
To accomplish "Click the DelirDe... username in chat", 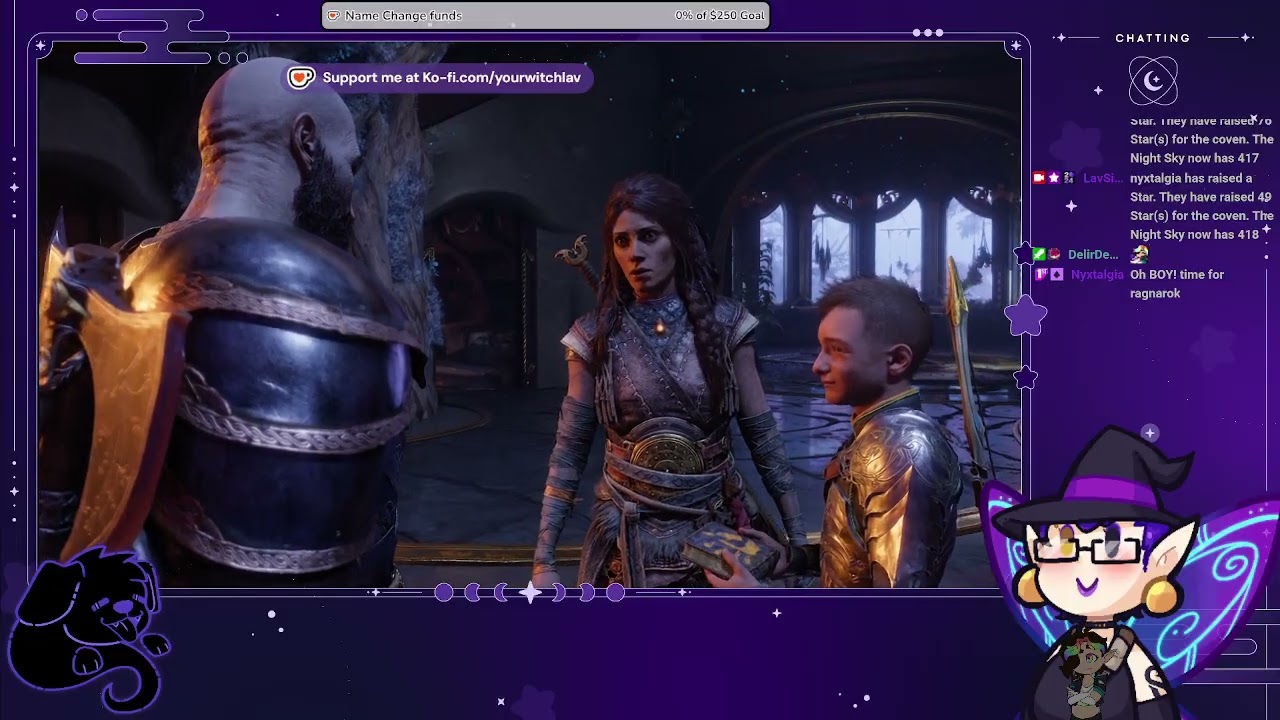I will click(1093, 255).
